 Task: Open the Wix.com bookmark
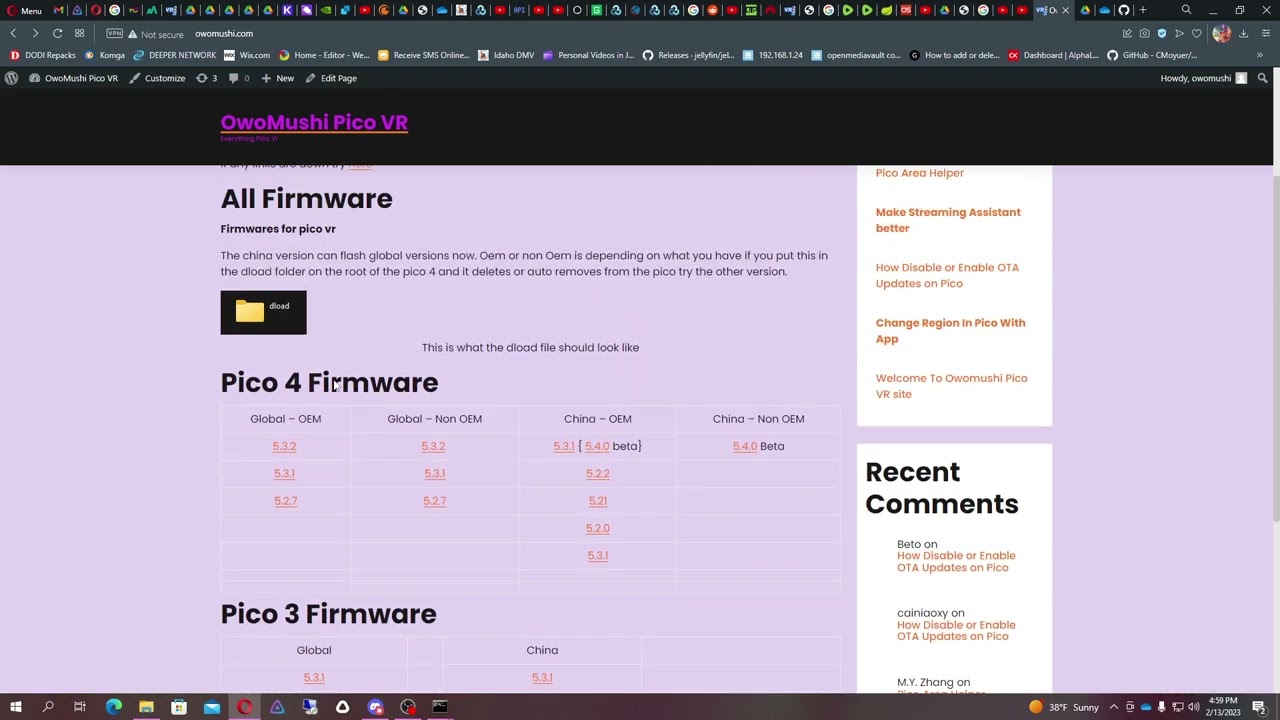(x=247, y=55)
